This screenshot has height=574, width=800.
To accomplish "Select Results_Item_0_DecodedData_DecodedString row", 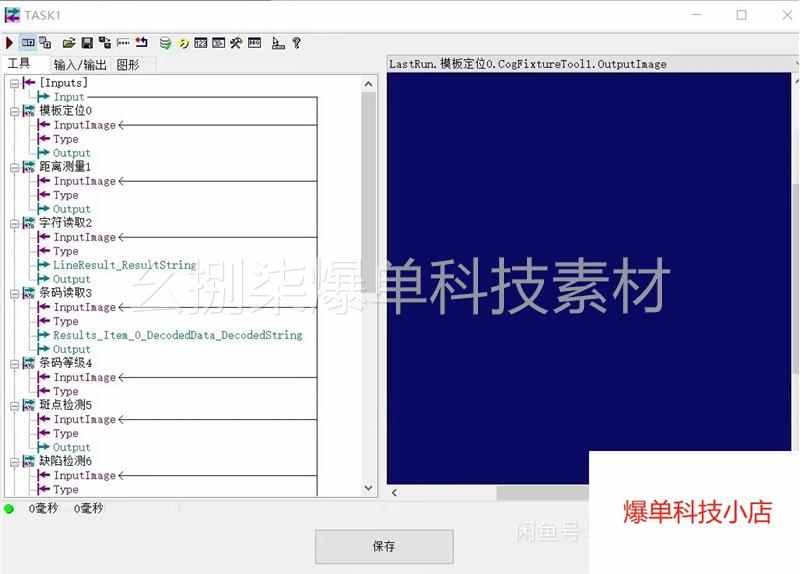I will (178, 335).
